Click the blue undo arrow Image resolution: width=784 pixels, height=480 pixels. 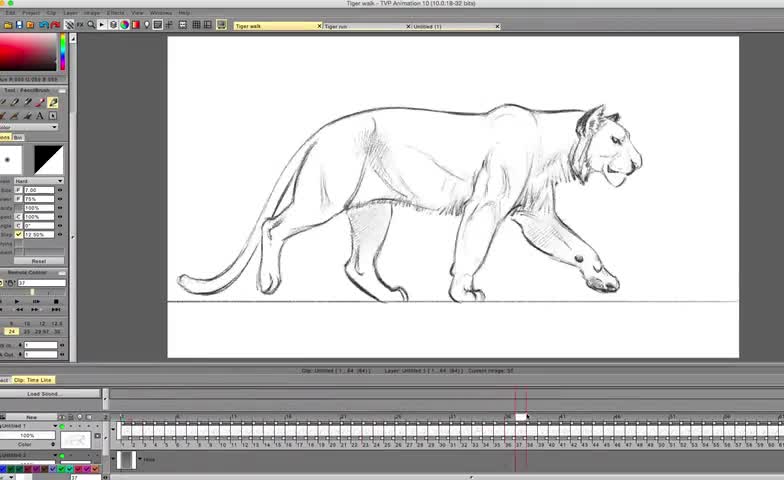pos(44,24)
